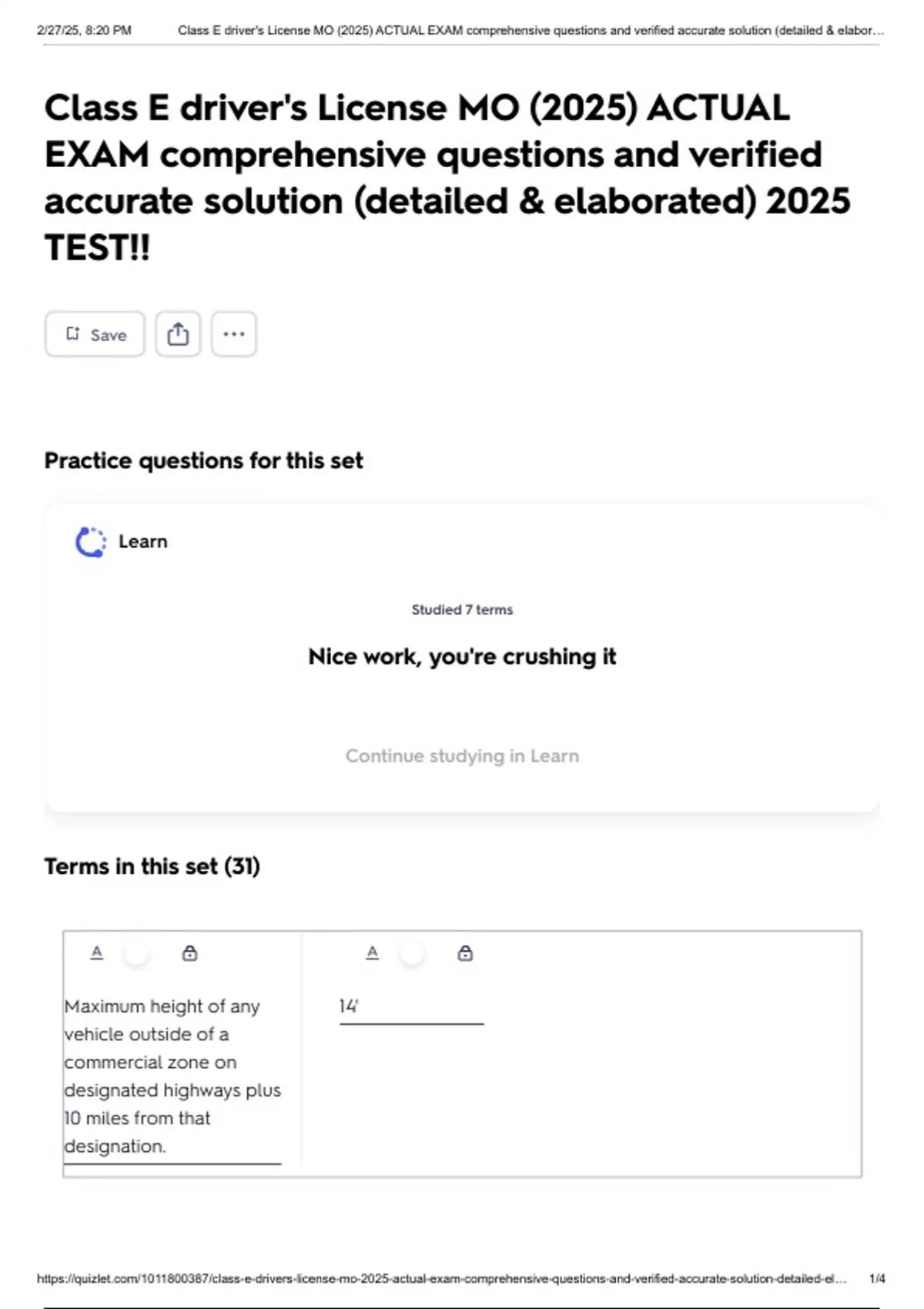924x1309 pixels.
Task: Click the text format 'A' icon on term side
Action: pyautogui.click(x=96, y=953)
